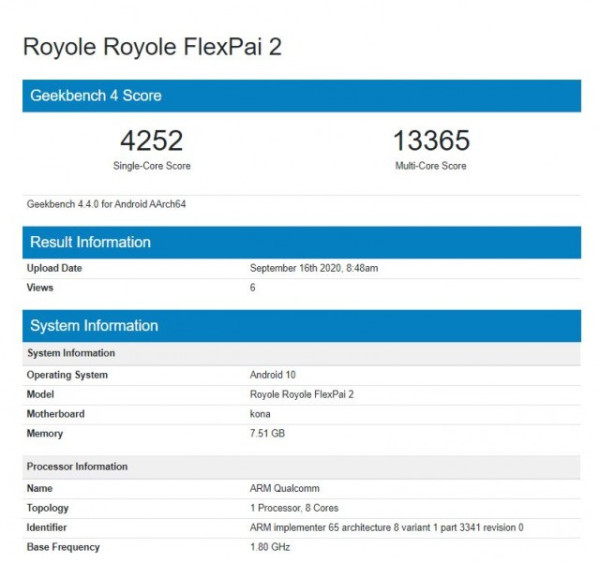Click the Identifier label

click(47, 527)
